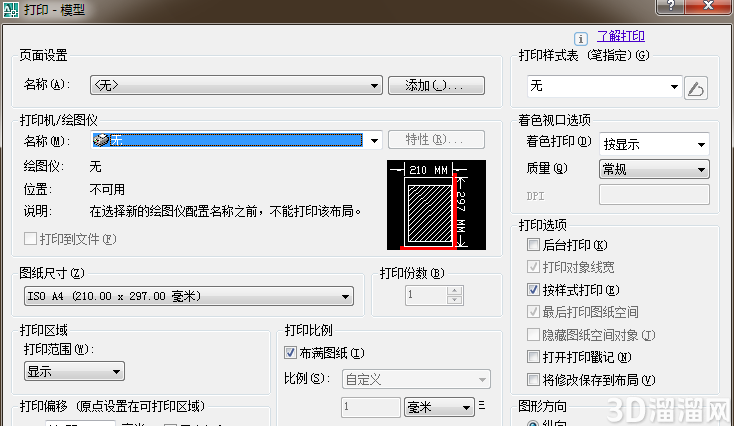Open the 毫米 units dropdown

pos(439,407)
